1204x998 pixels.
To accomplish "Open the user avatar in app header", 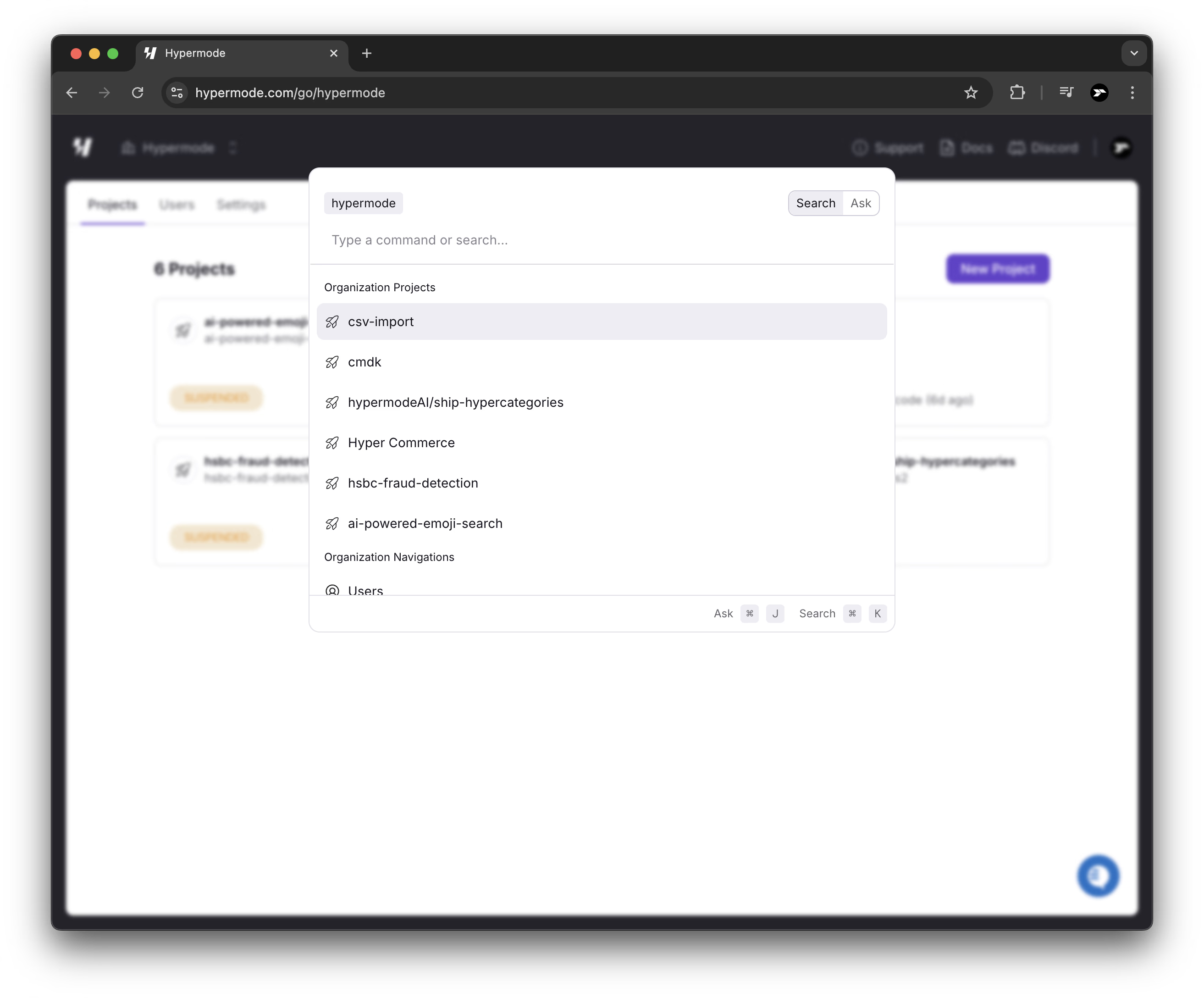I will 1122,148.
